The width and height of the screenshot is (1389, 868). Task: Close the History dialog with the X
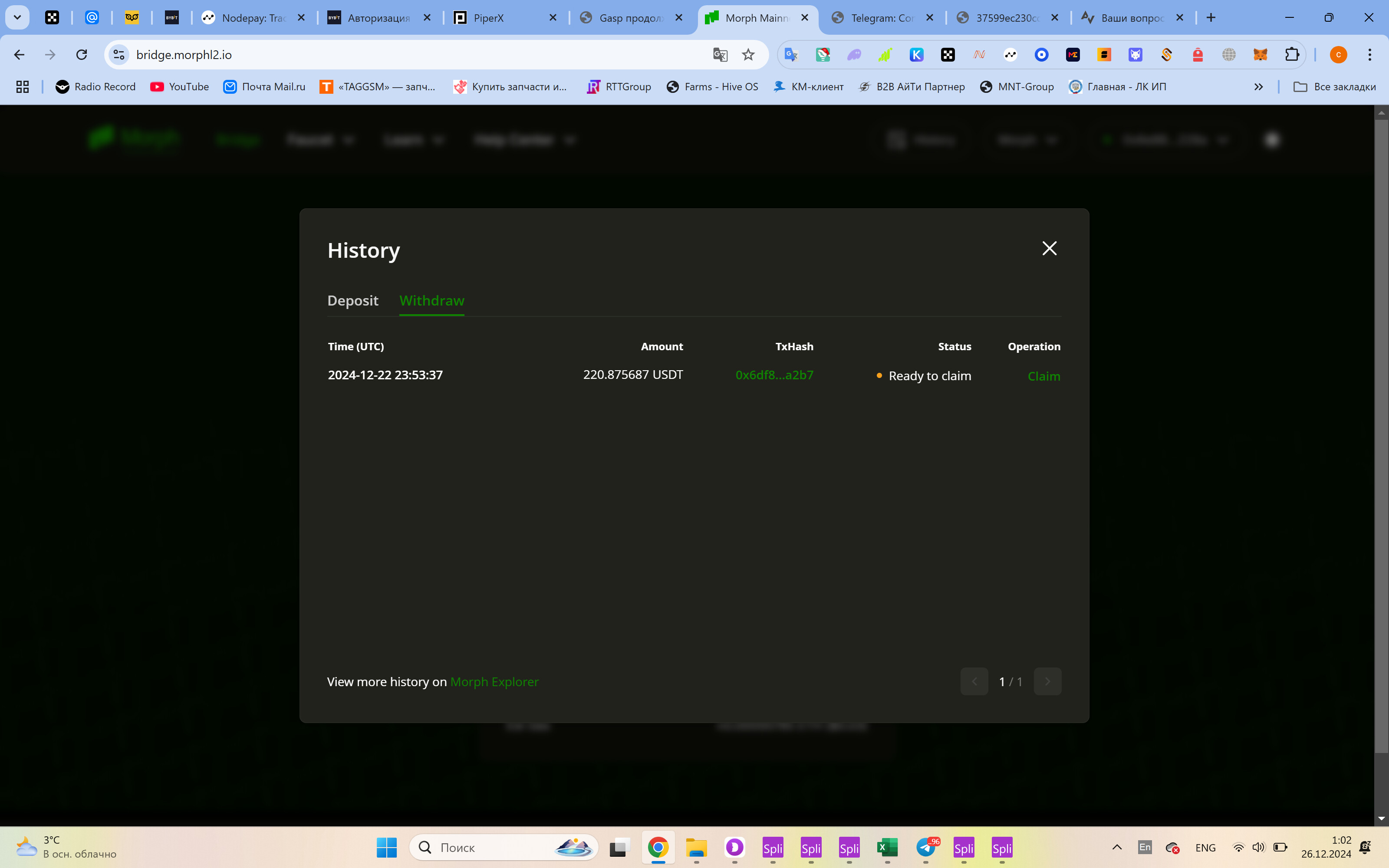point(1049,248)
